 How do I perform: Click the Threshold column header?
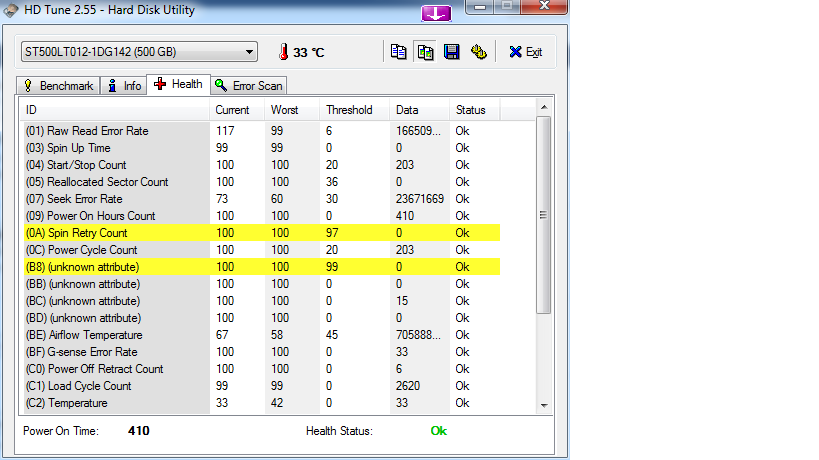(x=354, y=110)
